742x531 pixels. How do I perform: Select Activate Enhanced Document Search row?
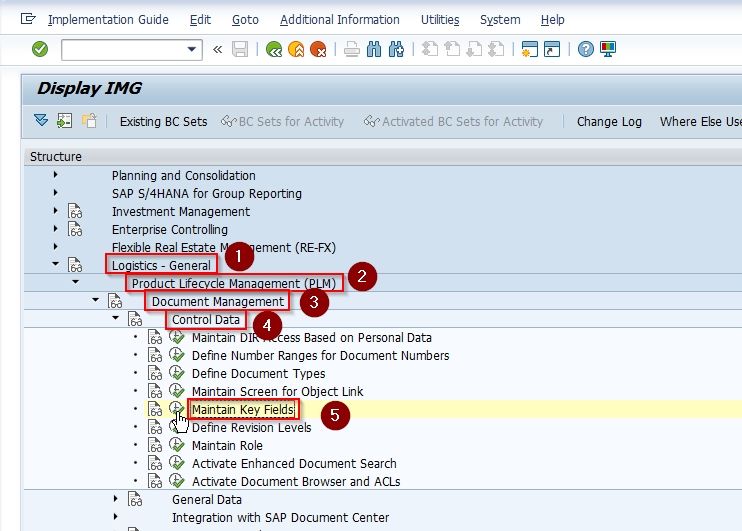coord(294,463)
